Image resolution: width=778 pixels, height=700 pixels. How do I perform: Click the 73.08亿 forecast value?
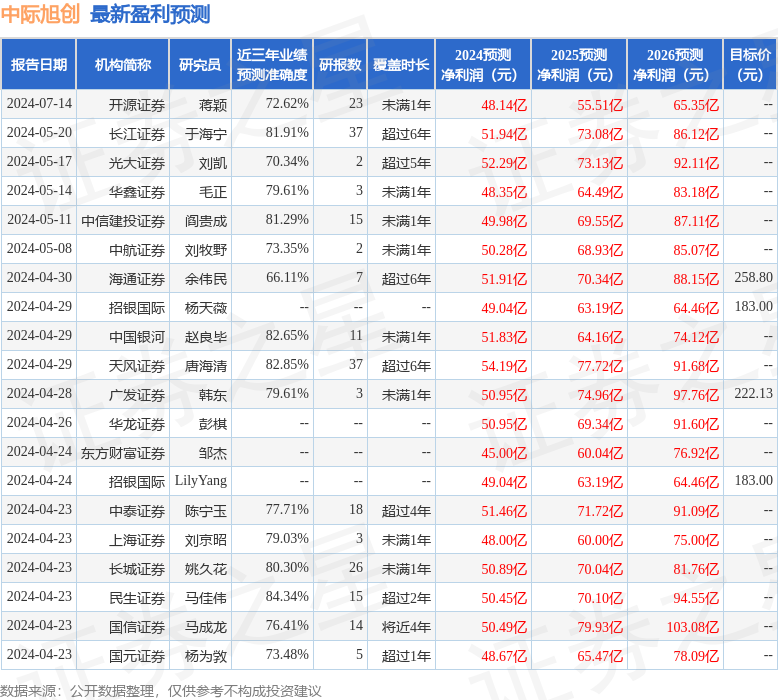600,134
